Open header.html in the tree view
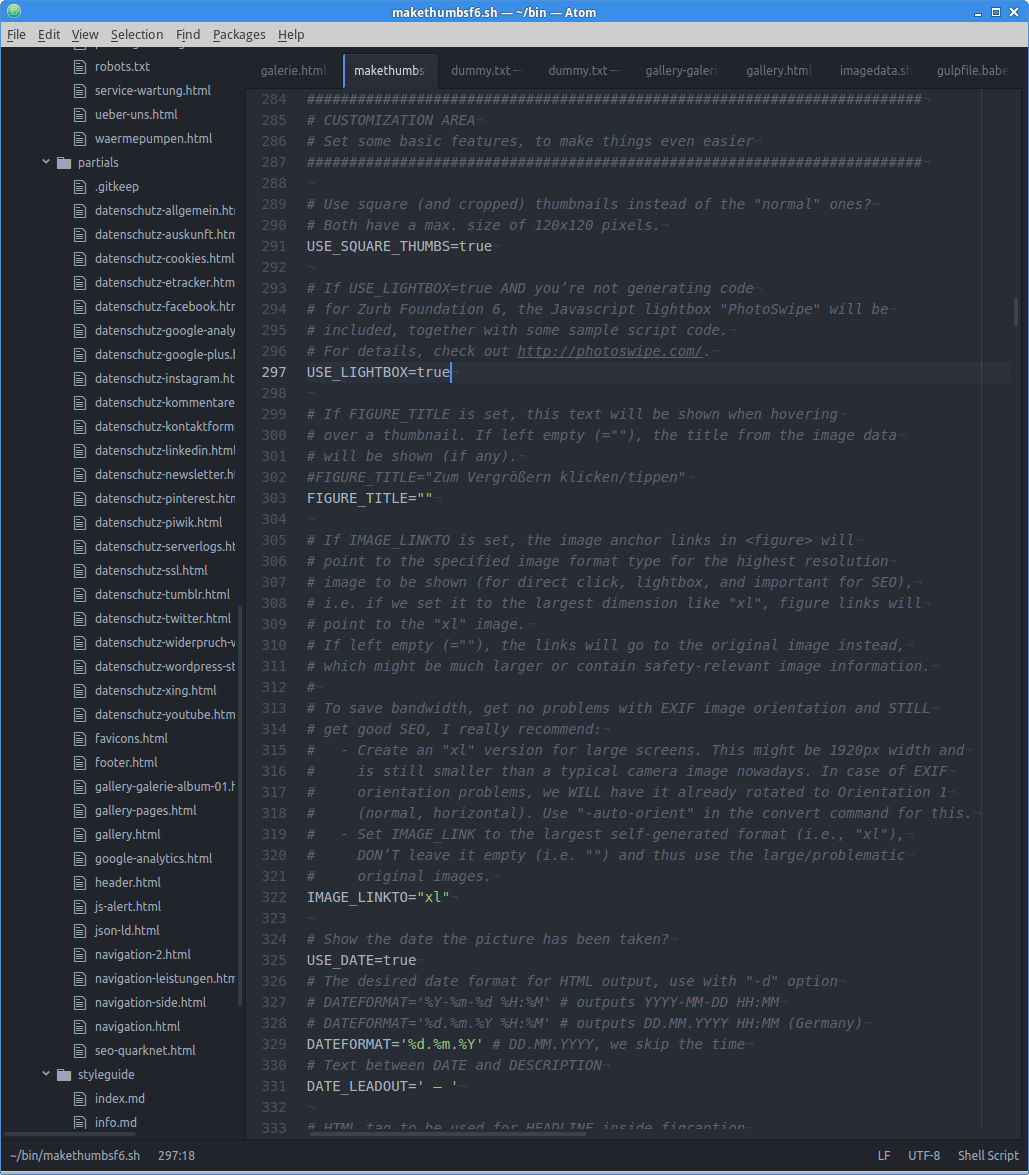The image size is (1029, 1175). pyautogui.click(x=128, y=883)
